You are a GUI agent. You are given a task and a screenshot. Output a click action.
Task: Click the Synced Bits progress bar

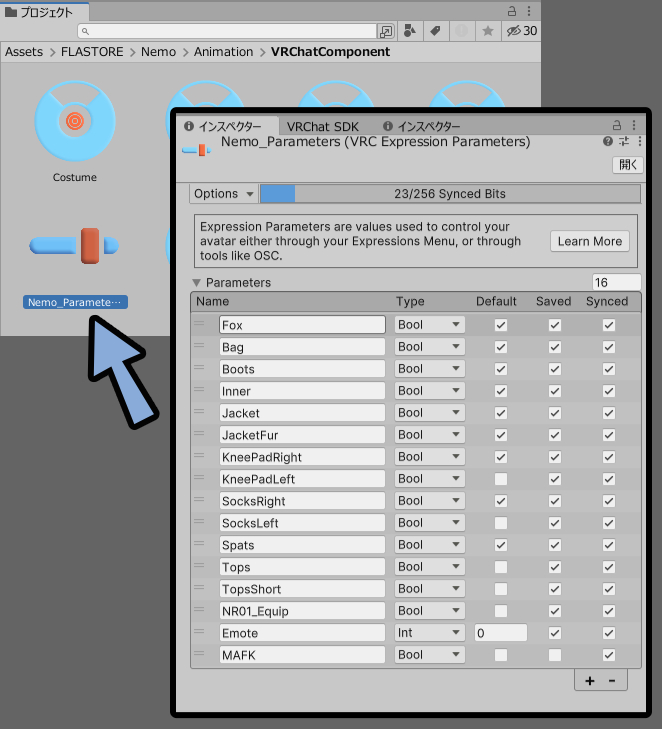450,194
